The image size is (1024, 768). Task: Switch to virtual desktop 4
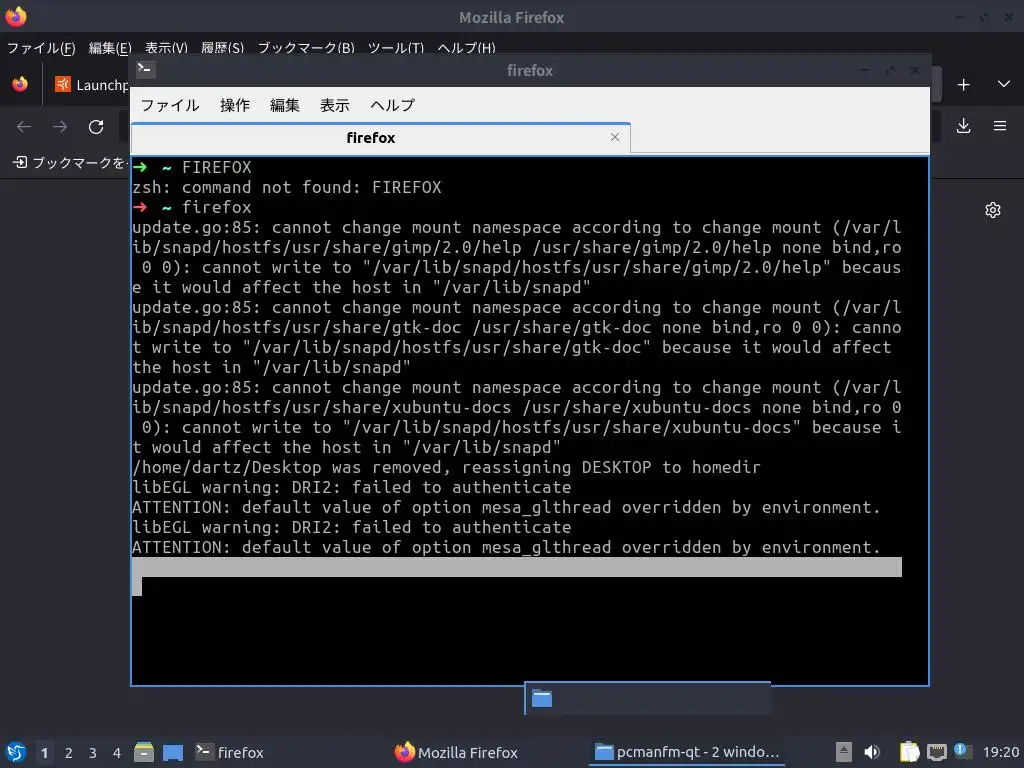point(117,753)
